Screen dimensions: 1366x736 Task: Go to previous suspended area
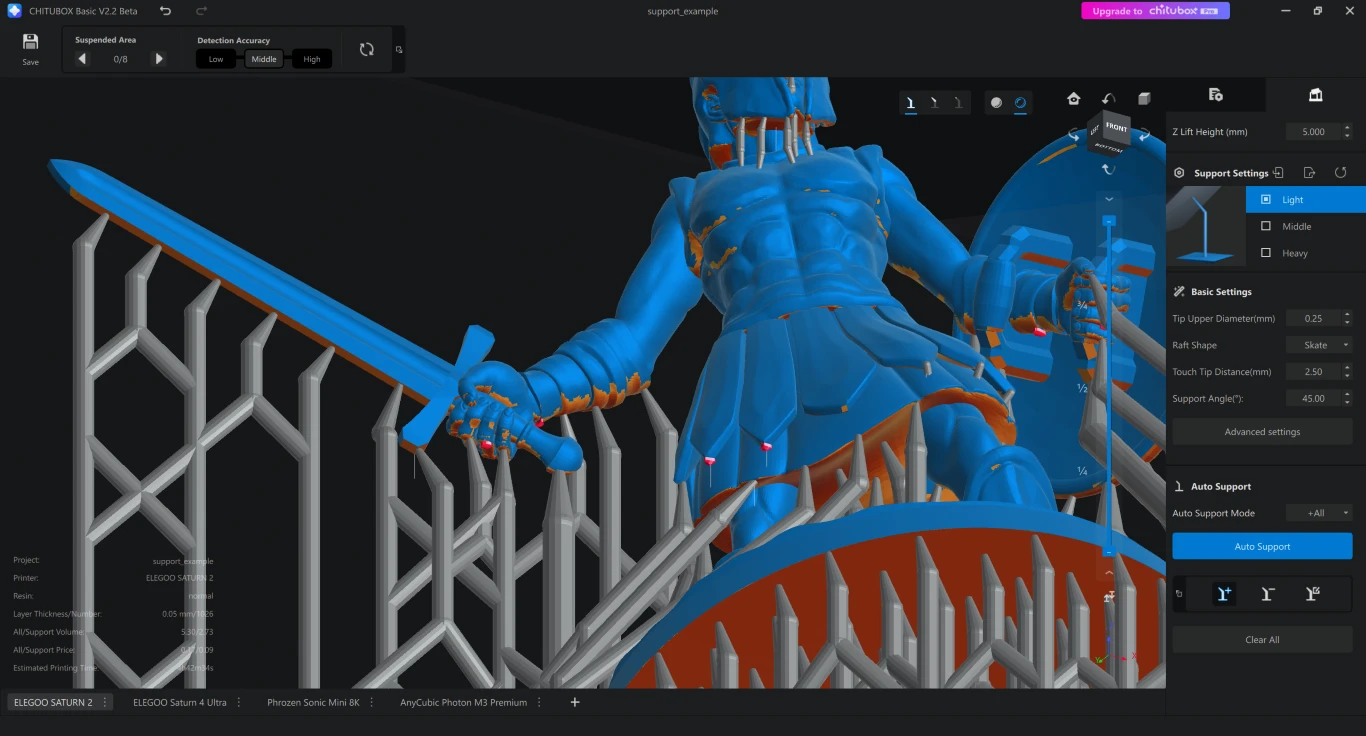click(x=82, y=59)
